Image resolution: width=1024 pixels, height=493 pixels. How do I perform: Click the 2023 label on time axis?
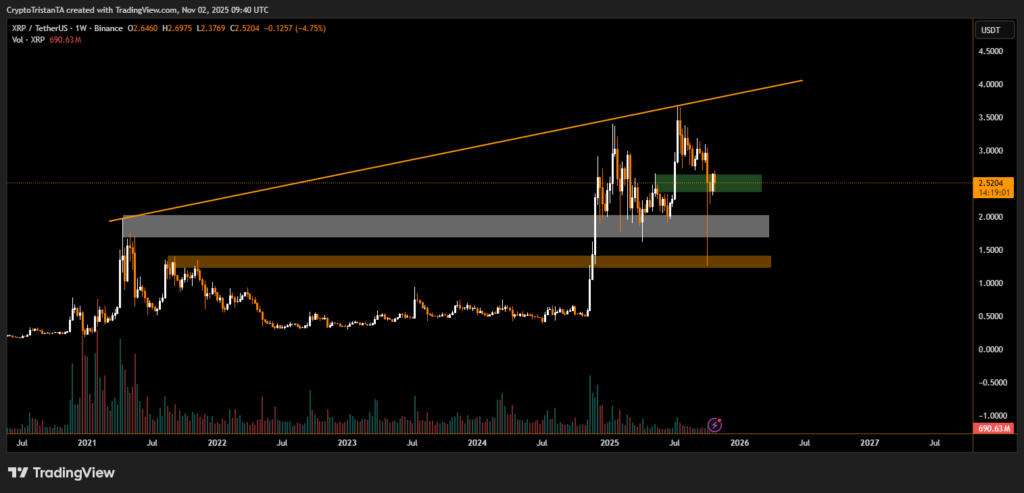point(346,441)
